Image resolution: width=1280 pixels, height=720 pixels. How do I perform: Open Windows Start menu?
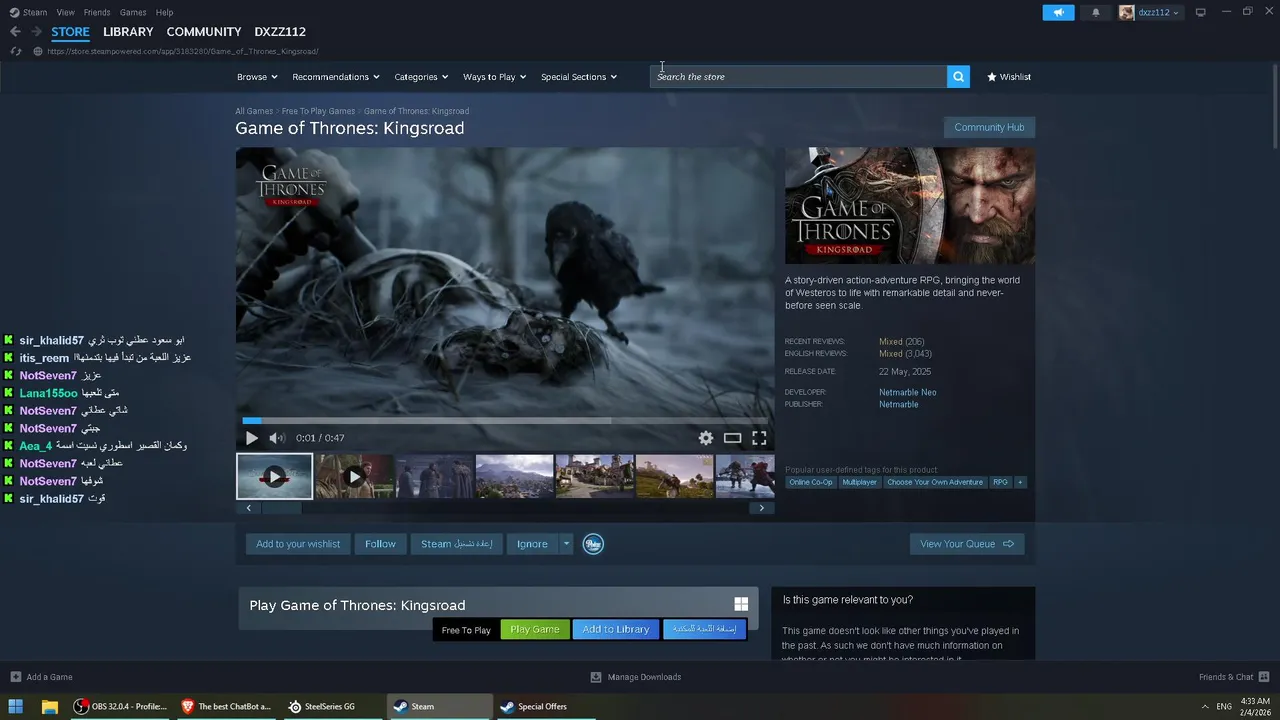(x=16, y=706)
